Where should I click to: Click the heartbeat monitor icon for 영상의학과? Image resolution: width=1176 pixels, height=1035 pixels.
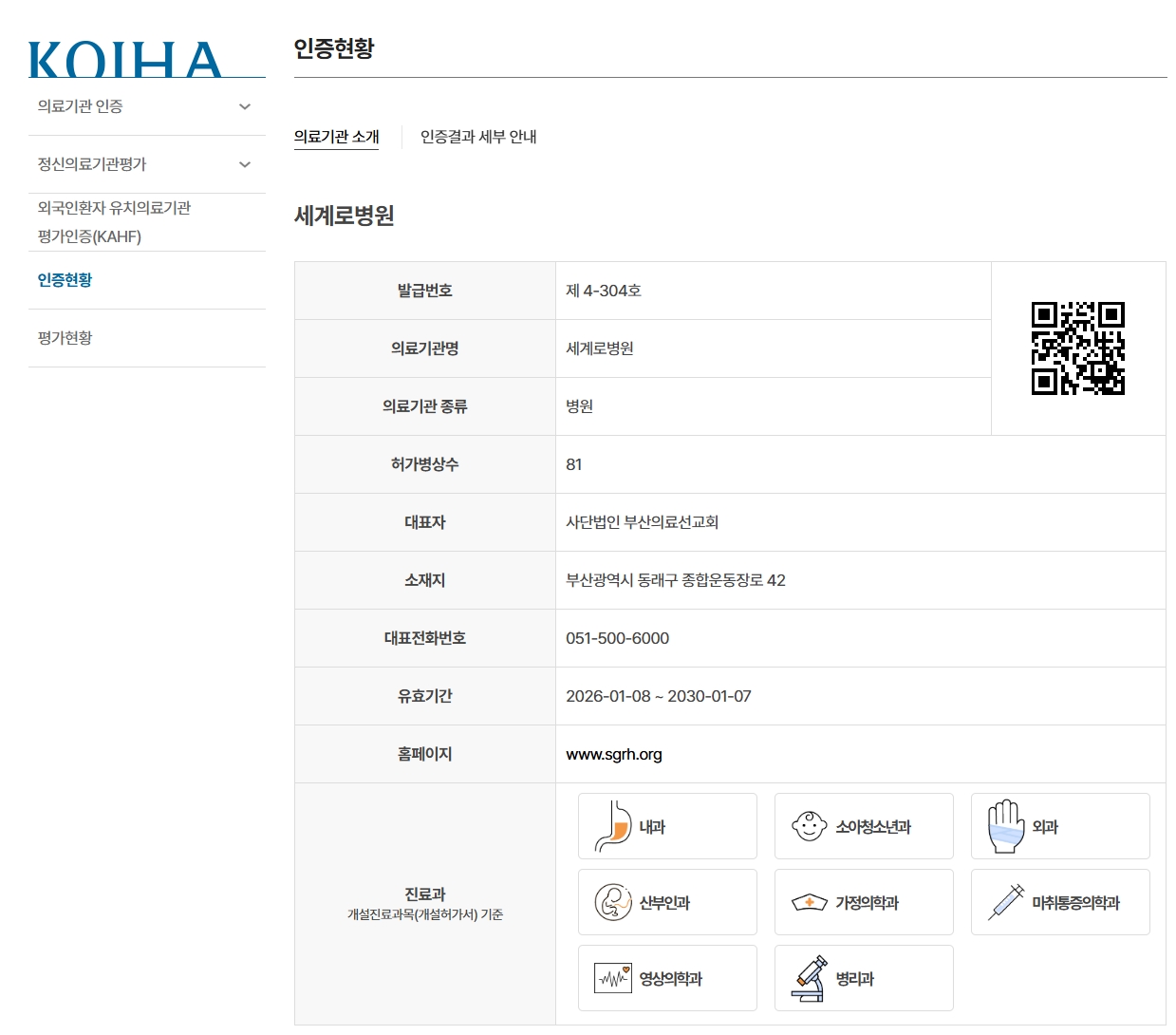(x=613, y=978)
